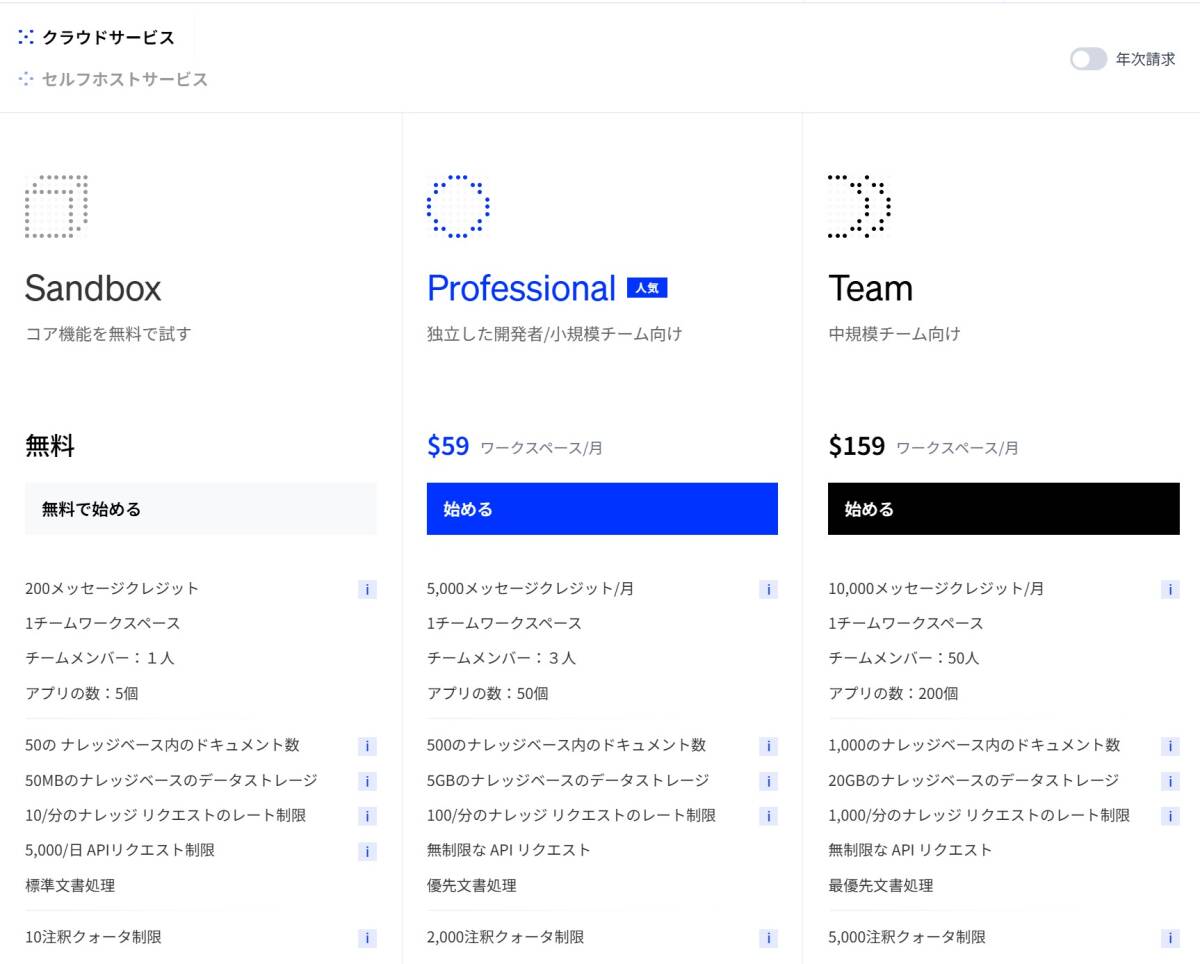Click チームメンバー：50人 text
Screen dimensions: 1200x964
pyautogui.click(x=904, y=658)
